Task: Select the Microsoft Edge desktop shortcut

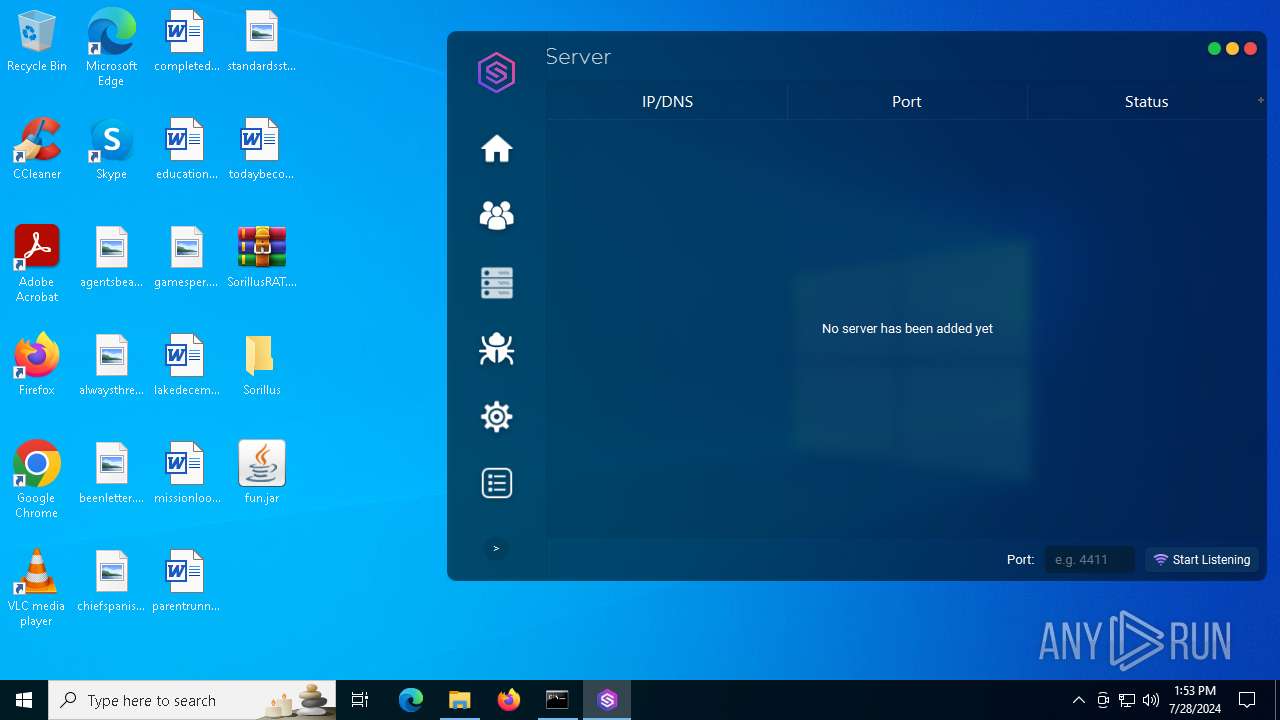Action: point(111,48)
